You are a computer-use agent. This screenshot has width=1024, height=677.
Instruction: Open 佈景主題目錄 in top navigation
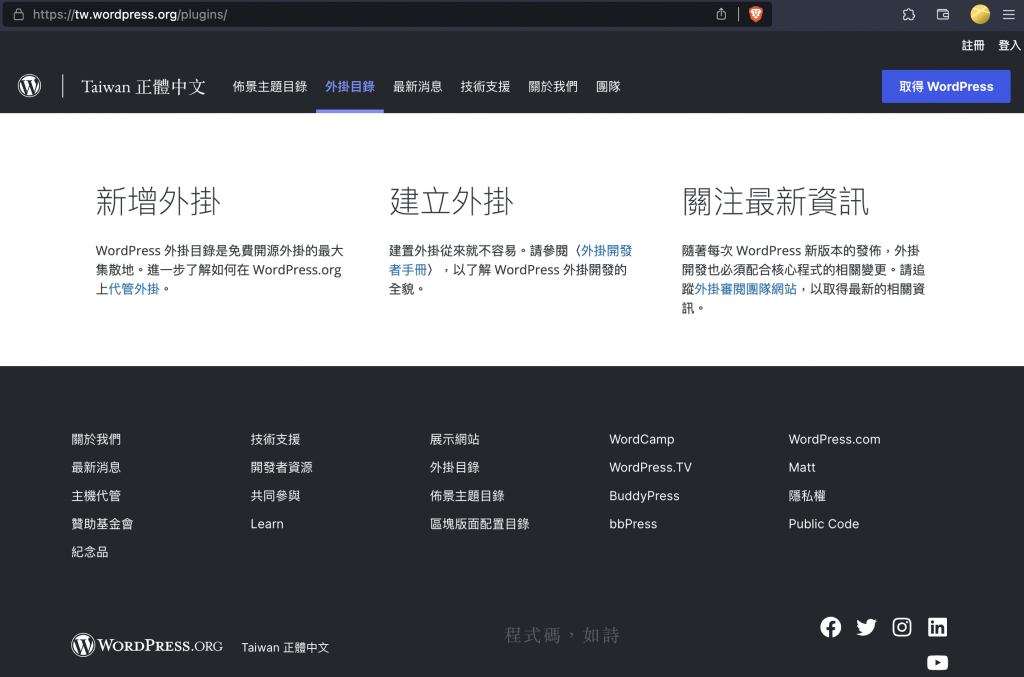pyautogui.click(x=270, y=86)
